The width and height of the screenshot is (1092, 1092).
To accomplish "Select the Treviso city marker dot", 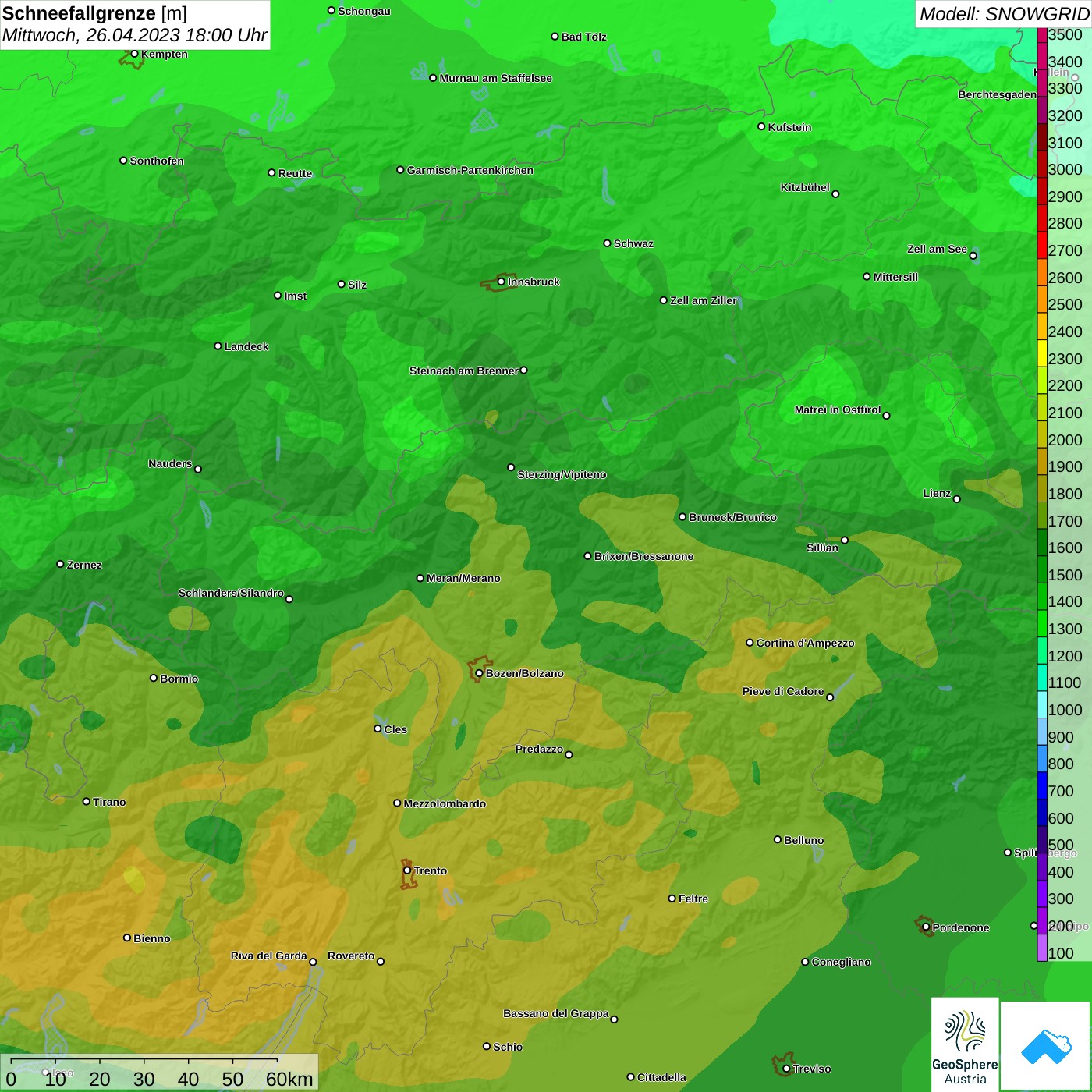I will [x=786, y=1069].
